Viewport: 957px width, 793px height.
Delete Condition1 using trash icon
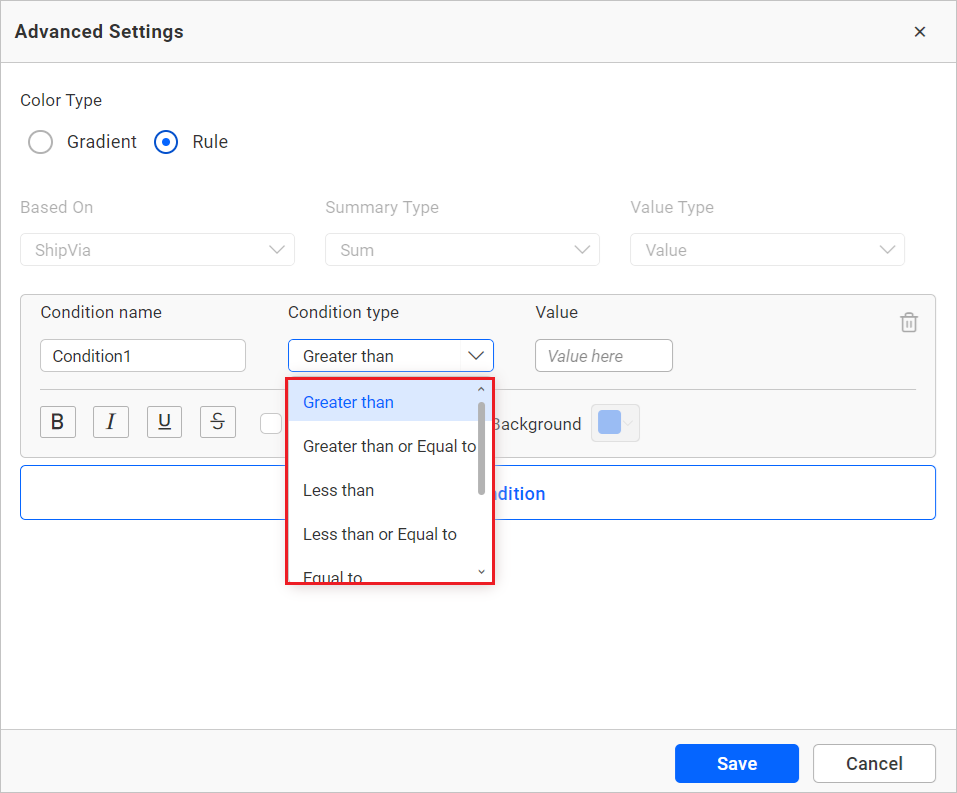click(x=908, y=322)
